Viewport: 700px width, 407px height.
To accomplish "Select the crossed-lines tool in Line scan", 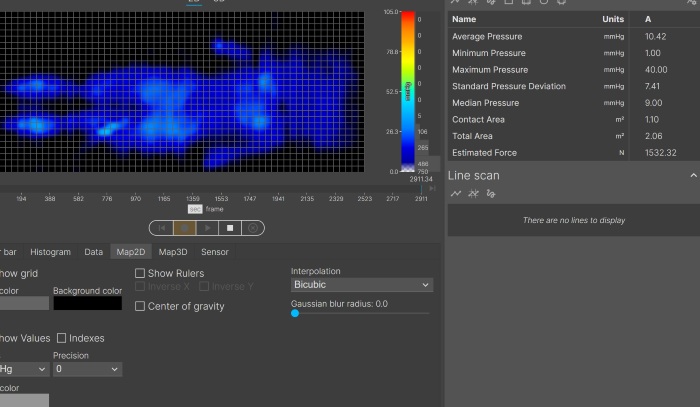I will tap(473, 194).
